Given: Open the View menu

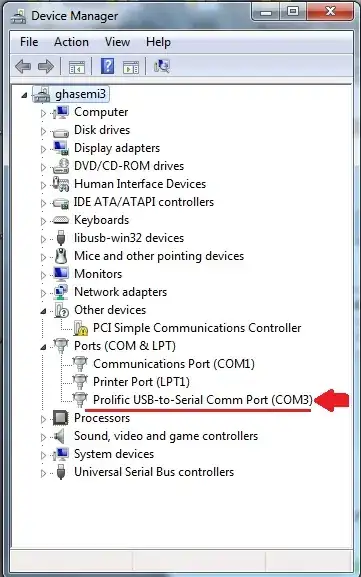Looking at the screenshot, I should pyautogui.click(x=117, y=42).
